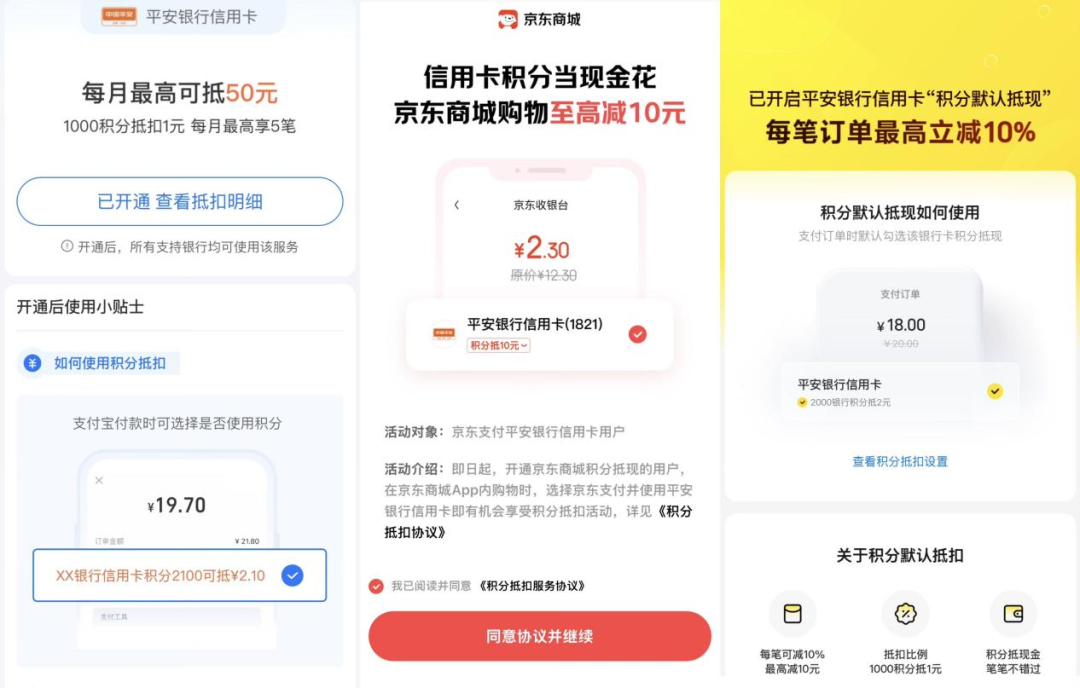1080x688 pixels.
Task: Open the 查看积分抵扣设置 link
Action: (900, 461)
